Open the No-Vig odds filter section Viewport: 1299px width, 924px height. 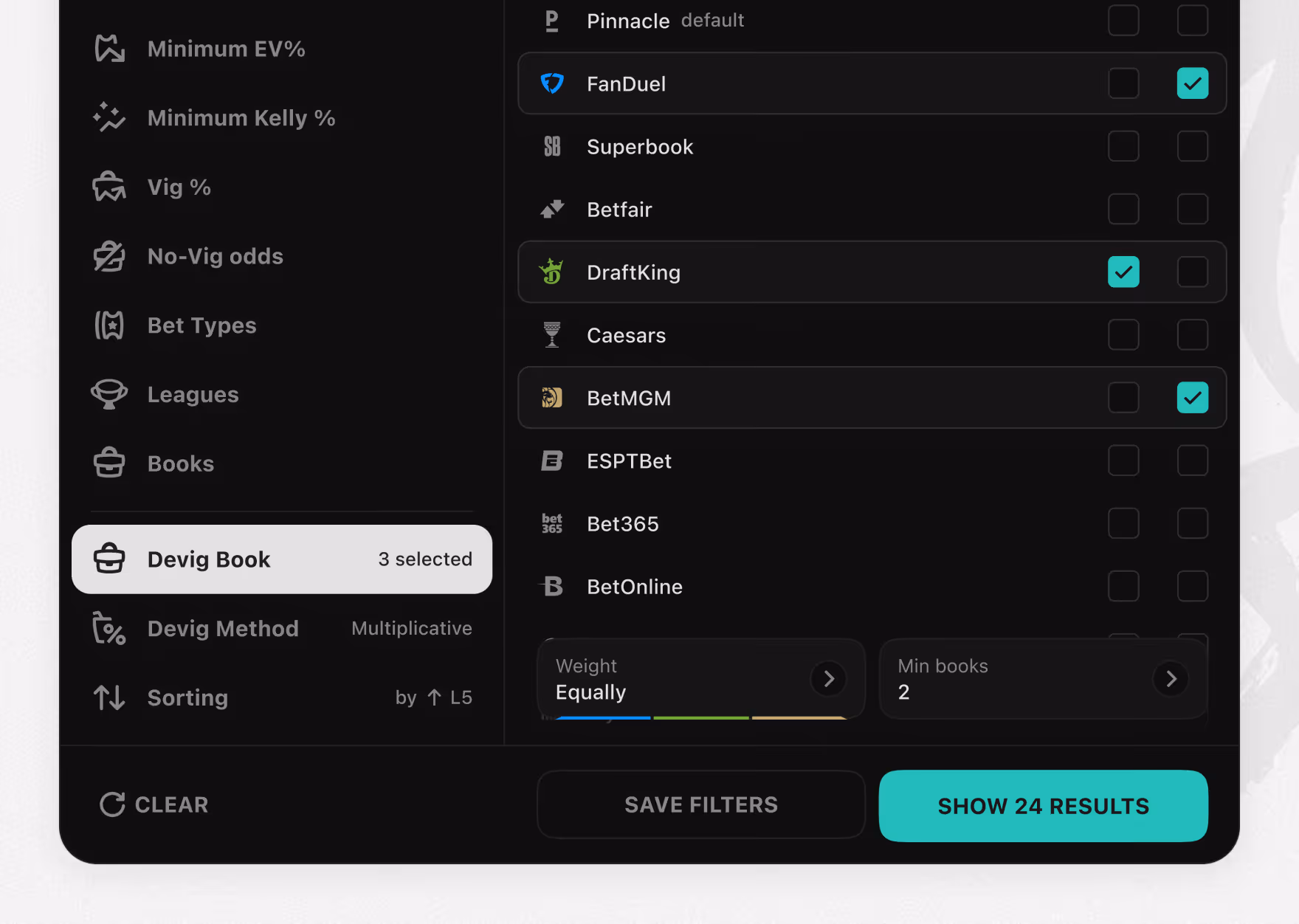(282, 256)
